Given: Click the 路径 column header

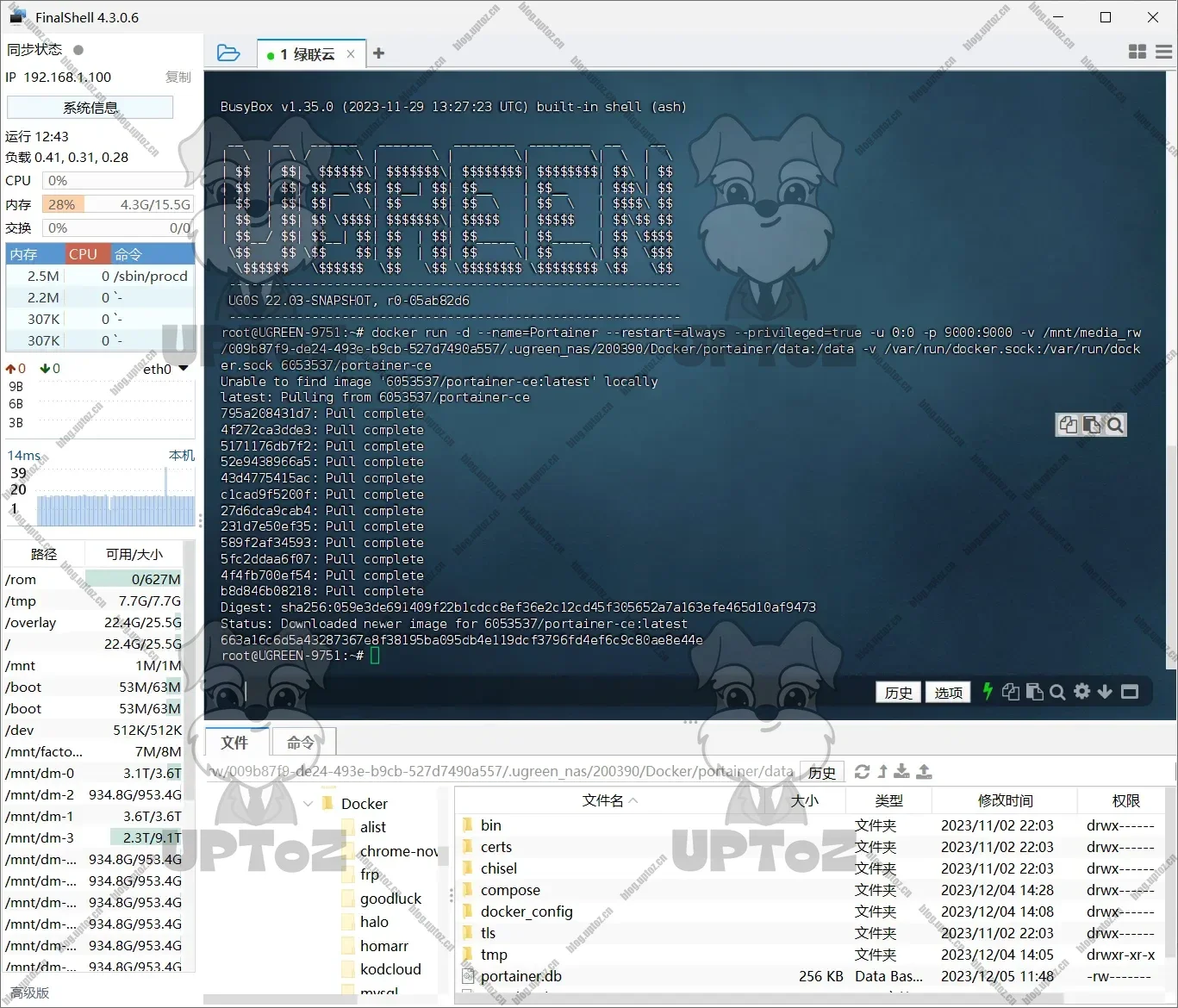Looking at the screenshot, I should [44, 554].
